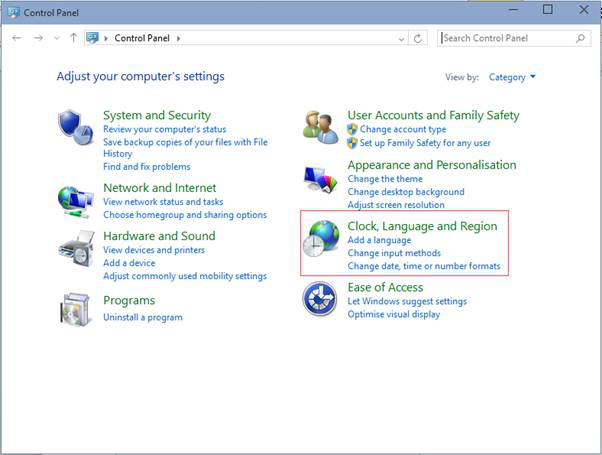602x455 pixels.
Task: Open the View by Category dropdown
Action: 512,77
